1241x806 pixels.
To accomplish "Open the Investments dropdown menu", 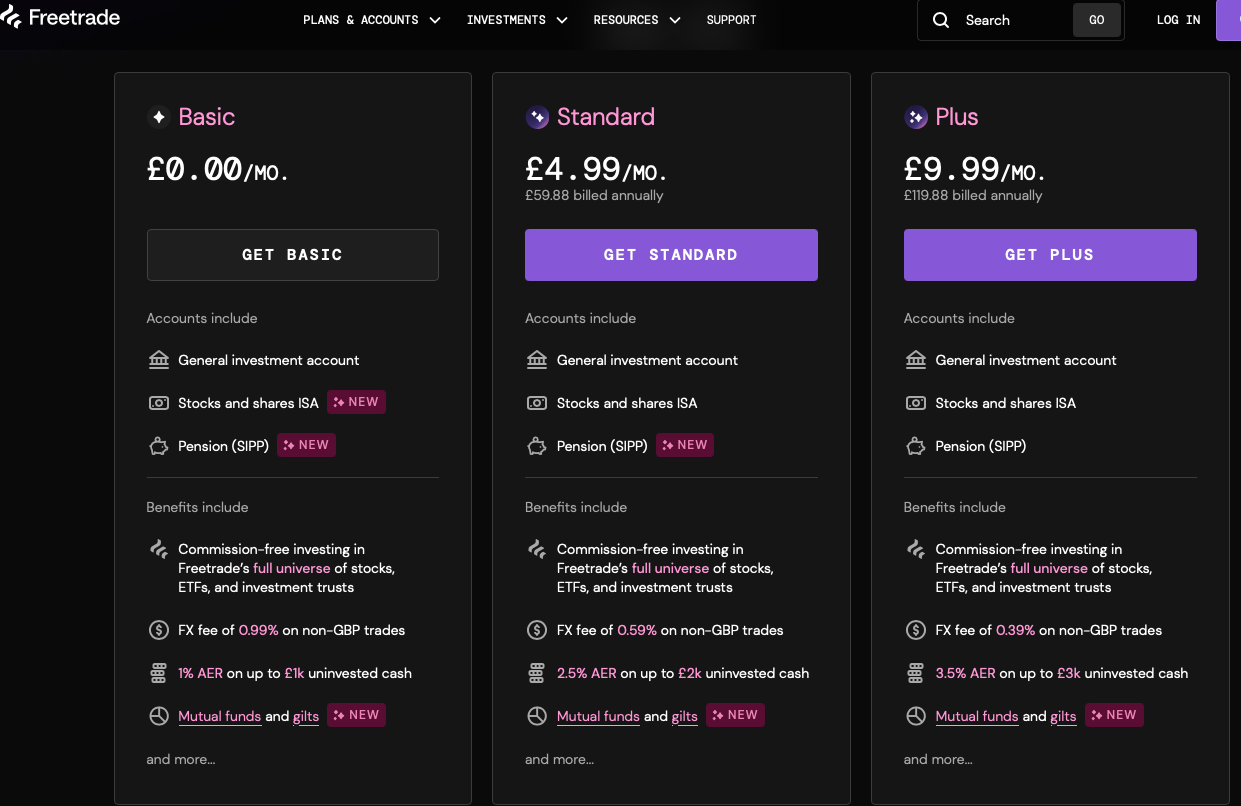I will coord(516,20).
